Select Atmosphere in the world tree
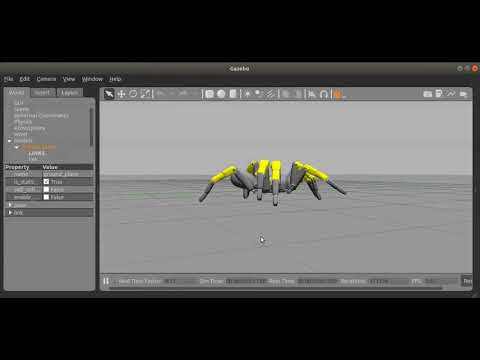This screenshot has height=360, width=480. point(30,128)
